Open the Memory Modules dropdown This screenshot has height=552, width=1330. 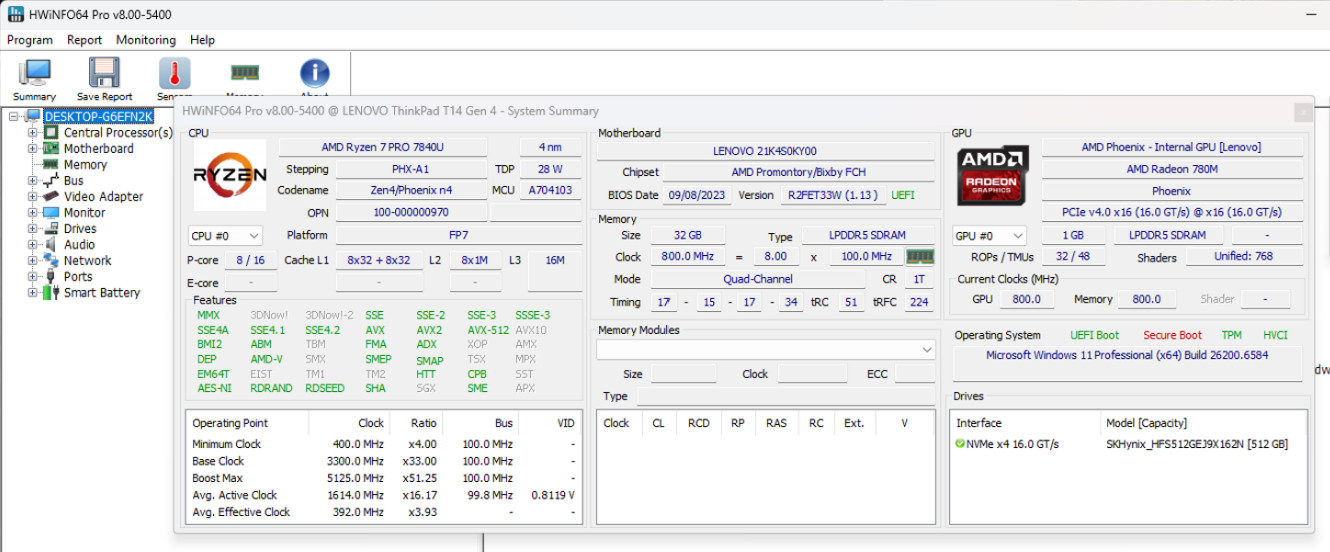(x=766, y=350)
